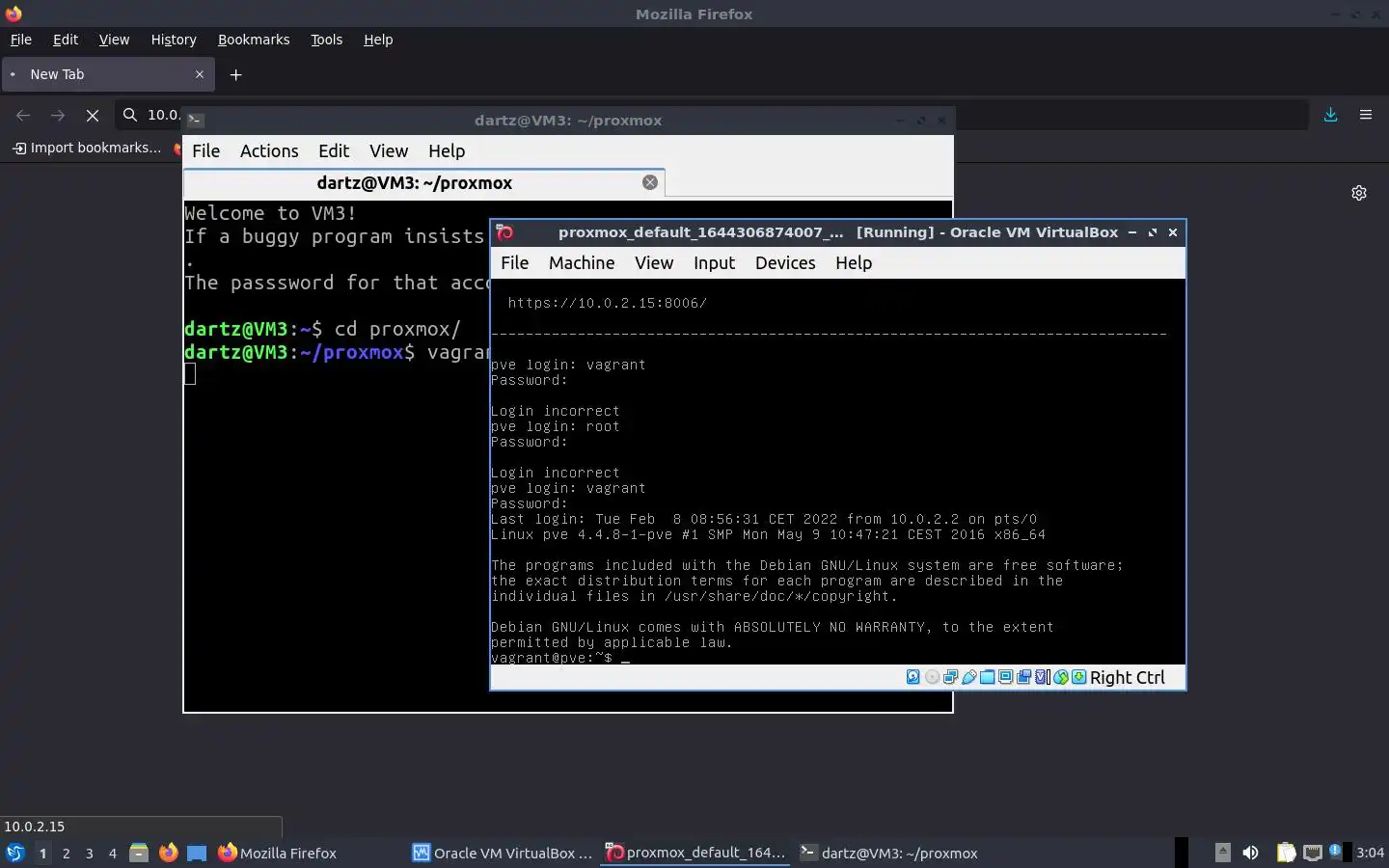Open the clipboard manager tray icon
This screenshot has height=868, width=1389.
click(x=1286, y=853)
